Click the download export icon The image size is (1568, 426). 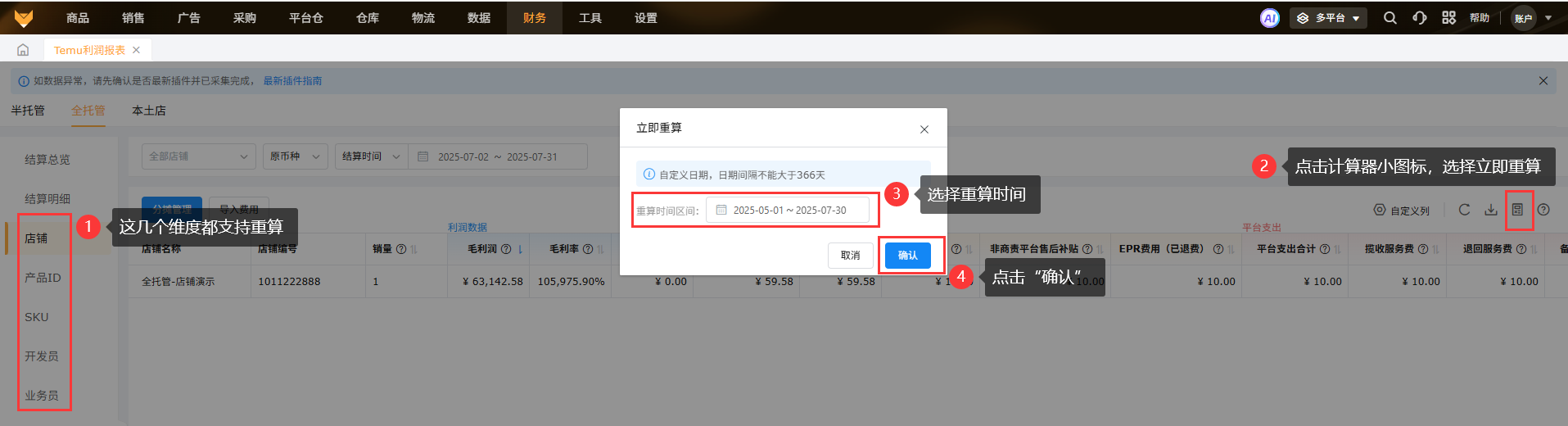pos(1491,210)
